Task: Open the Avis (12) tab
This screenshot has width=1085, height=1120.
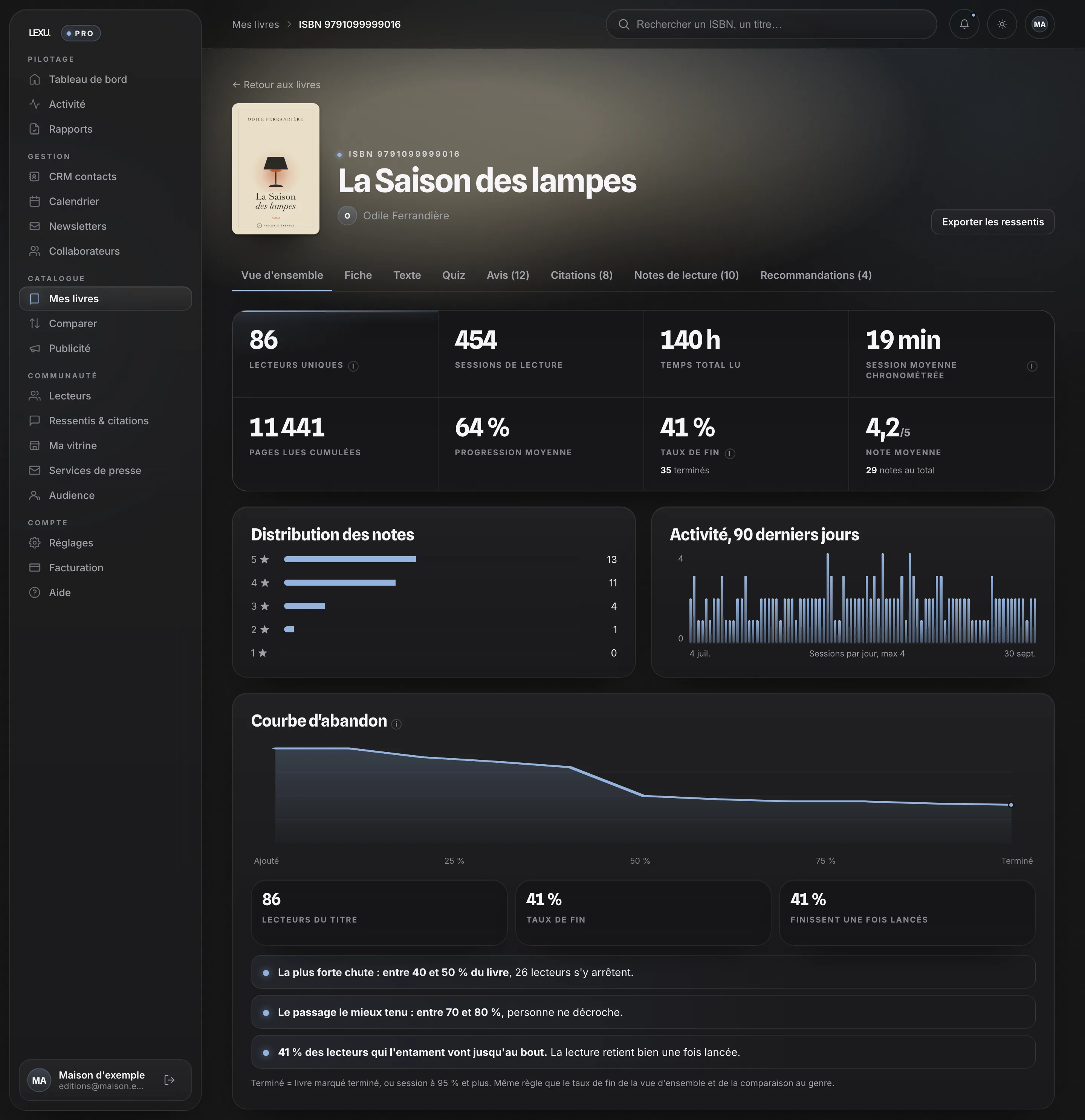Action: pyautogui.click(x=508, y=275)
